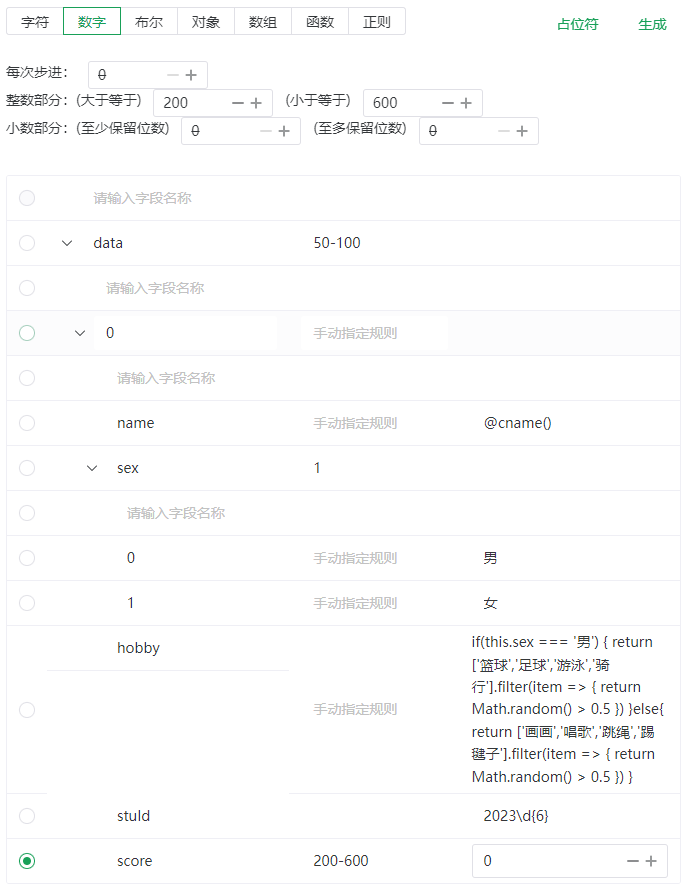This screenshot has width=688, height=891.
Task: Focus the score value input
Action: click(569, 861)
